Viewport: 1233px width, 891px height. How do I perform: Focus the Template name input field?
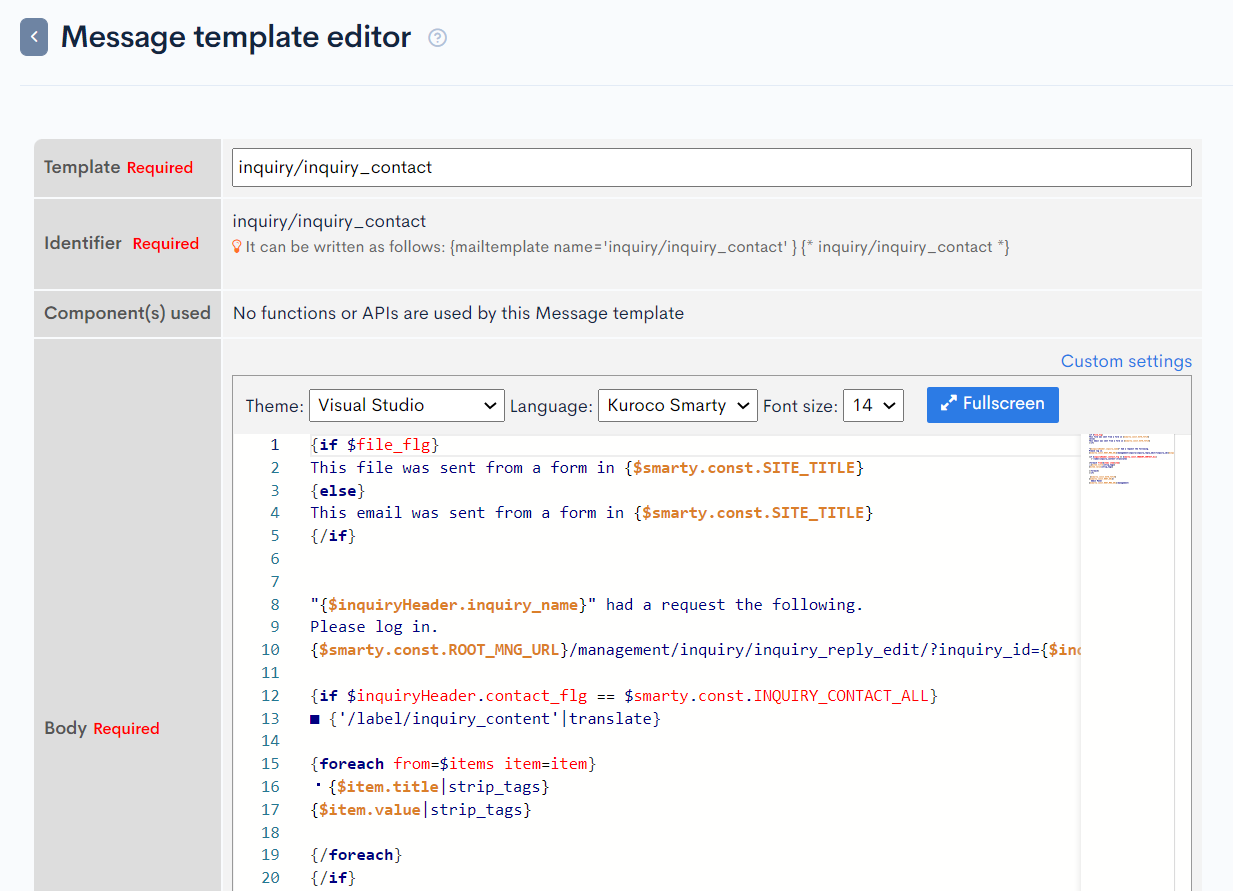pos(712,167)
